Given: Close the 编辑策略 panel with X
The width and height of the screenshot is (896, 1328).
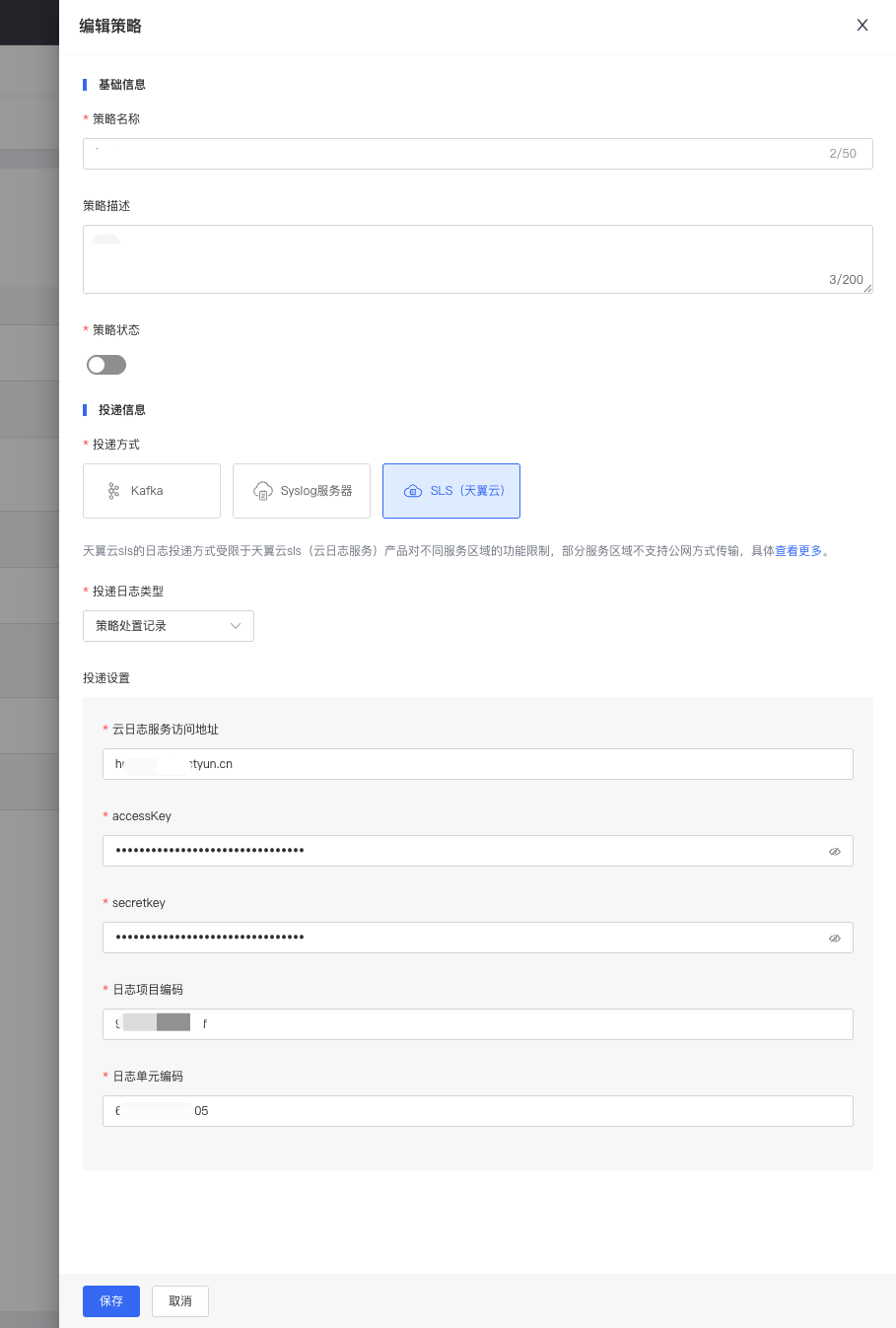Looking at the screenshot, I should 862,26.
